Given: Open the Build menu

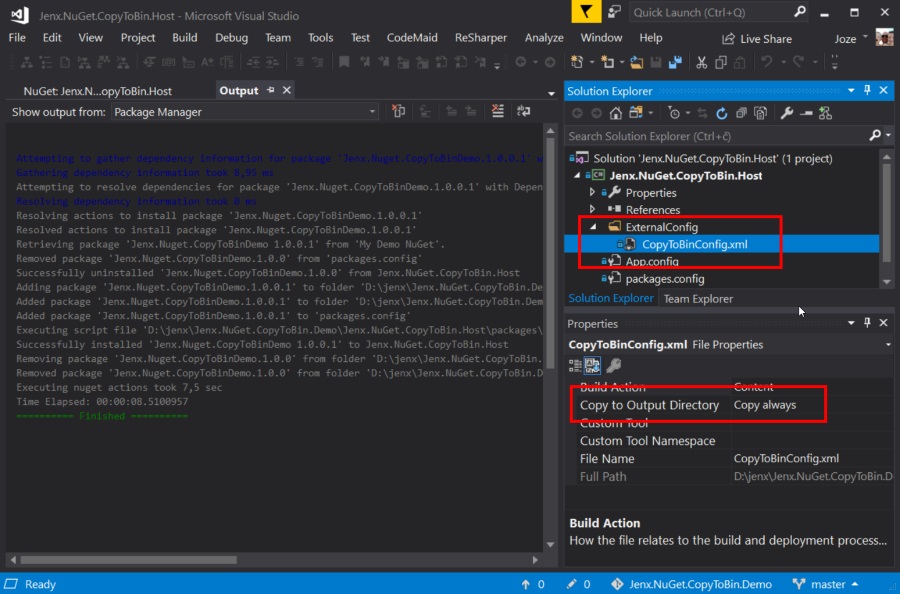Looking at the screenshot, I should [184, 38].
